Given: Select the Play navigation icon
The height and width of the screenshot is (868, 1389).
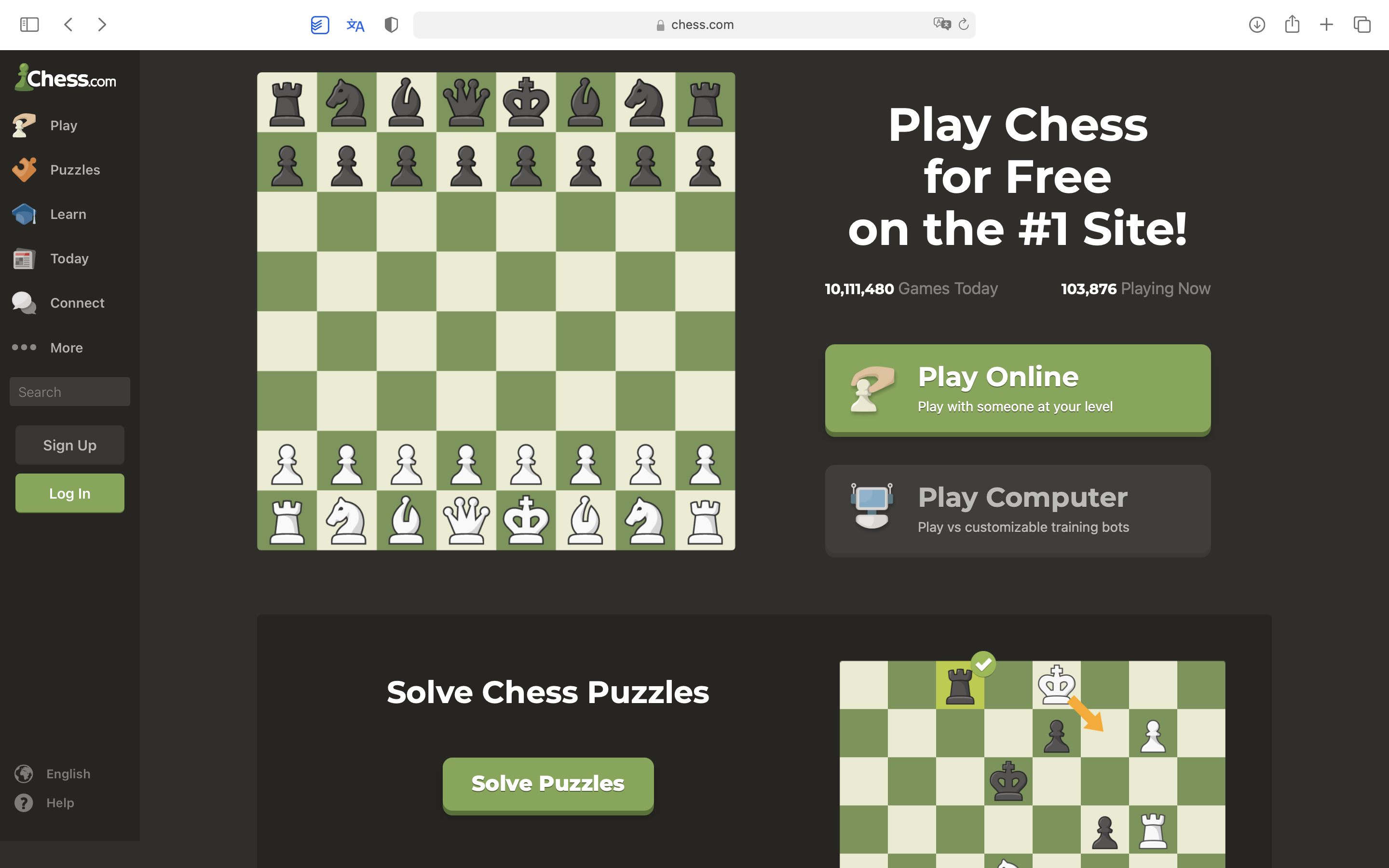Looking at the screenshot, I should (24, 125).
